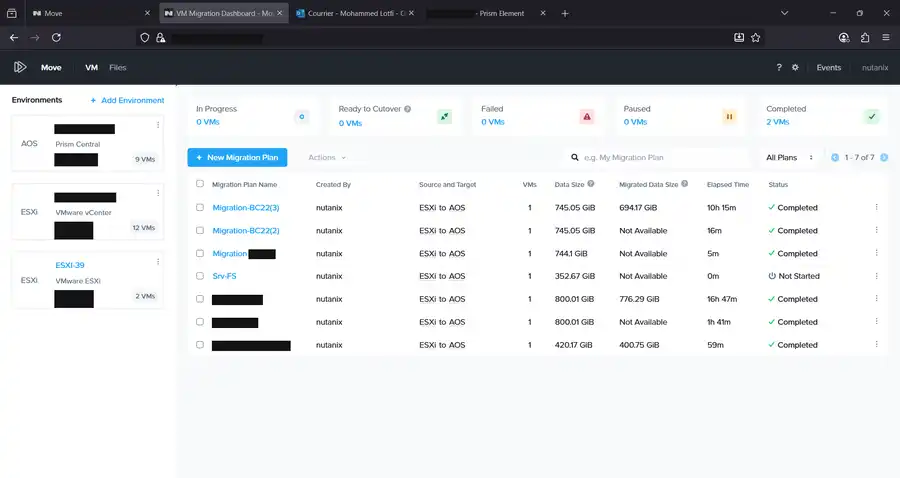Screen dimensions: 900x478
Task: Click Add Environment link
Action: pos(127,100)
